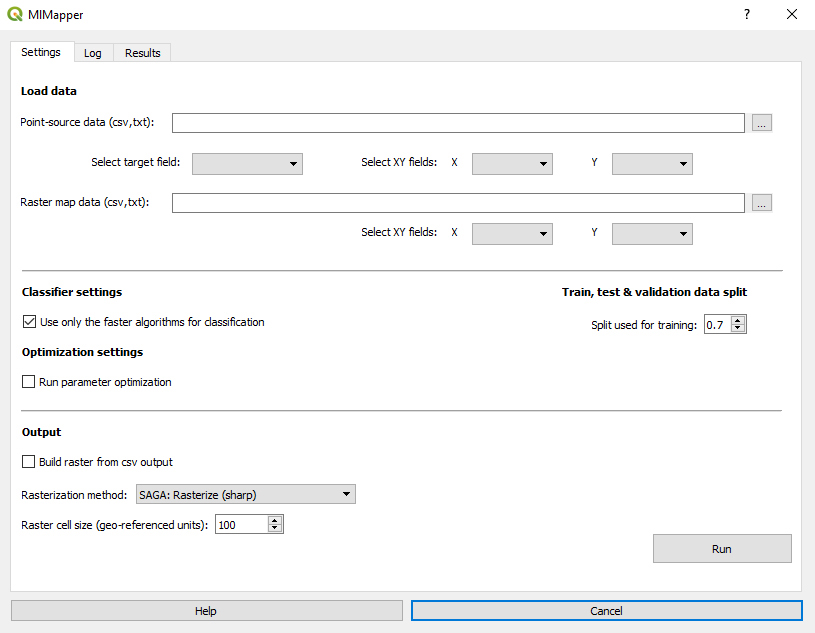Open the Select target field dropdown

click(247, 163)
